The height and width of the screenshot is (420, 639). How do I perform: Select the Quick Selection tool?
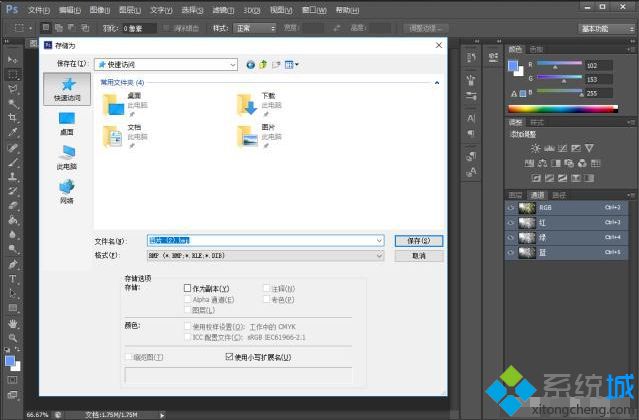13,103
